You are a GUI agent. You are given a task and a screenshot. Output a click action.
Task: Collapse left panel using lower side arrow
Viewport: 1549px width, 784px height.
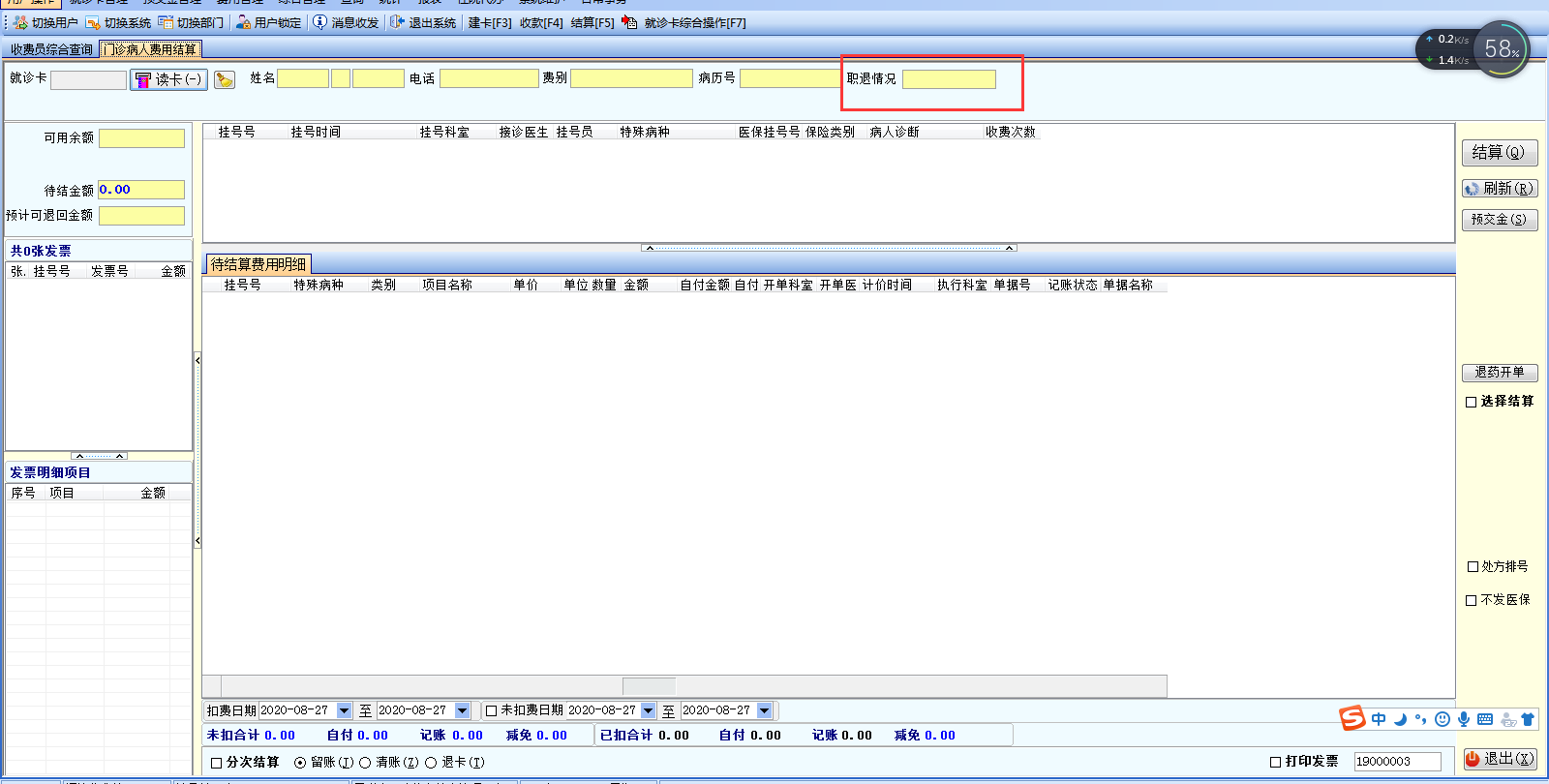(197, 541)
